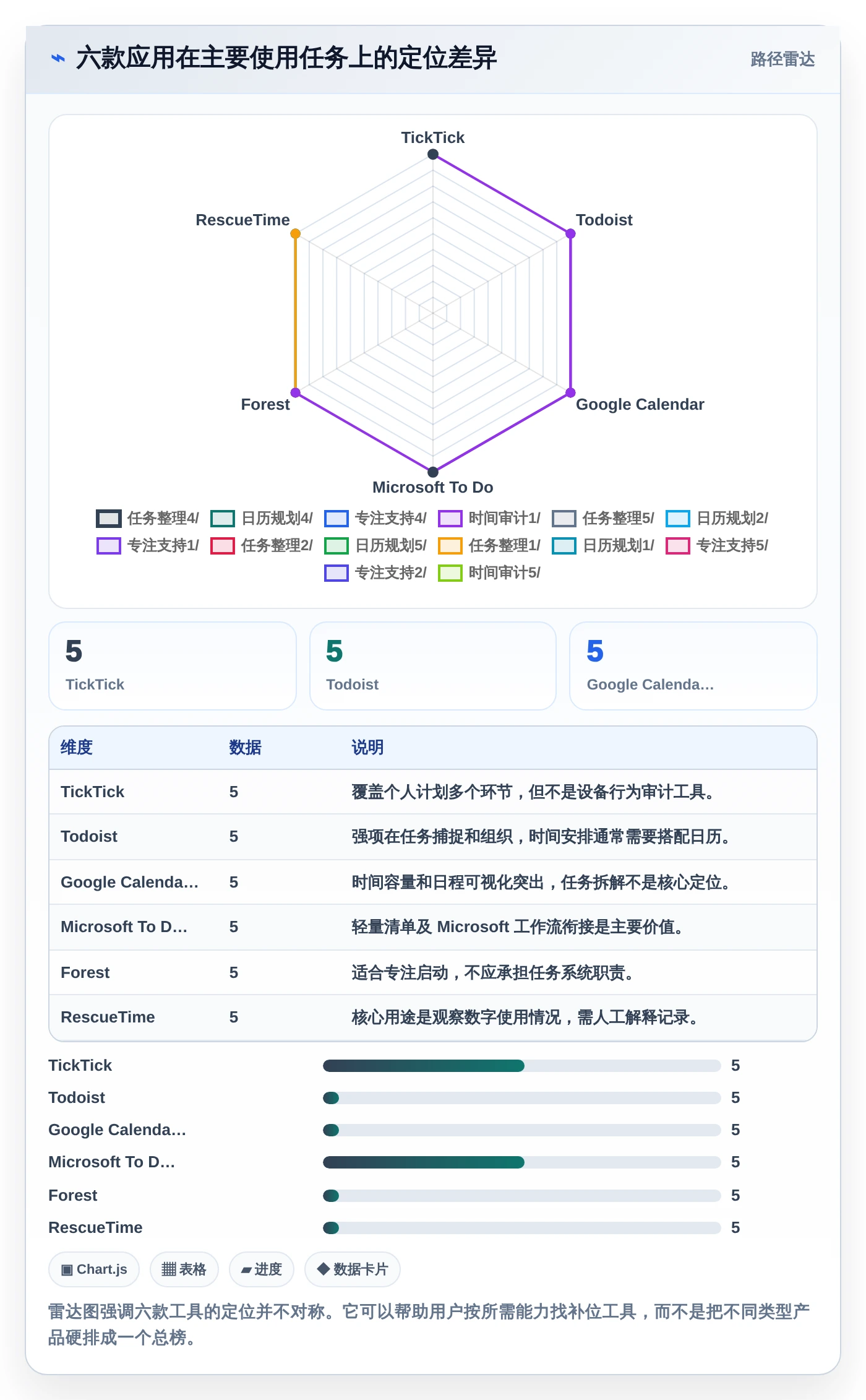Open the TickTick stat card
Viewport: 866px width, 1400px height.
click(x=173, y=666)
